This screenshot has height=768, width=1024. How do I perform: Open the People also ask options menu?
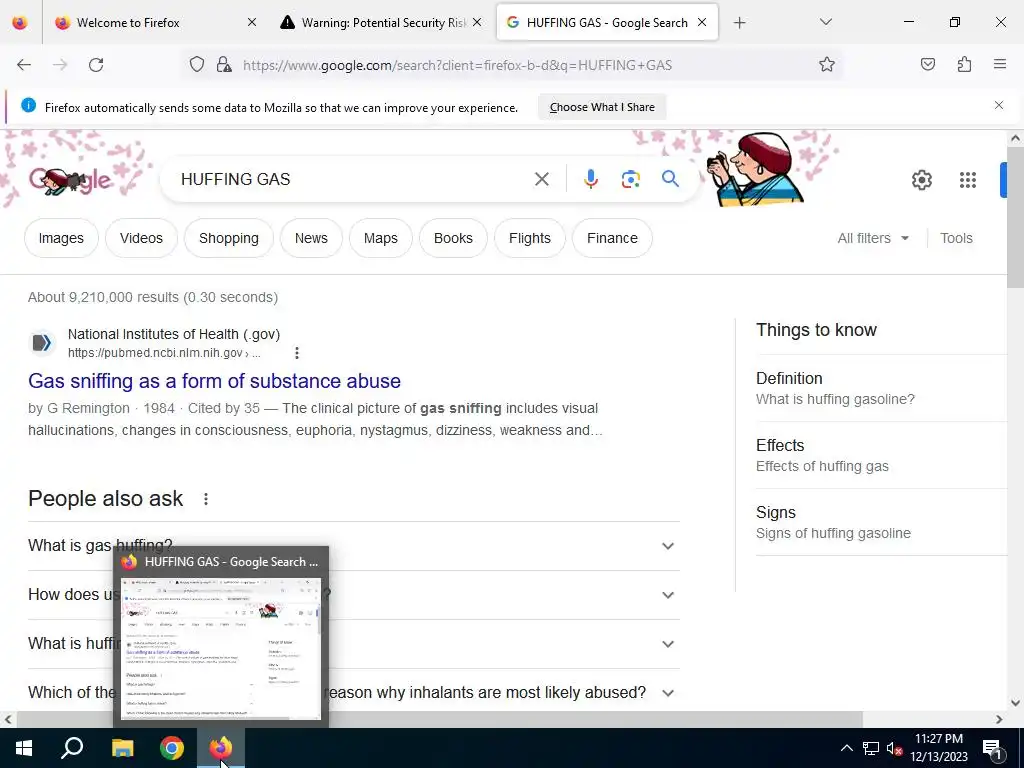(206, 499)
